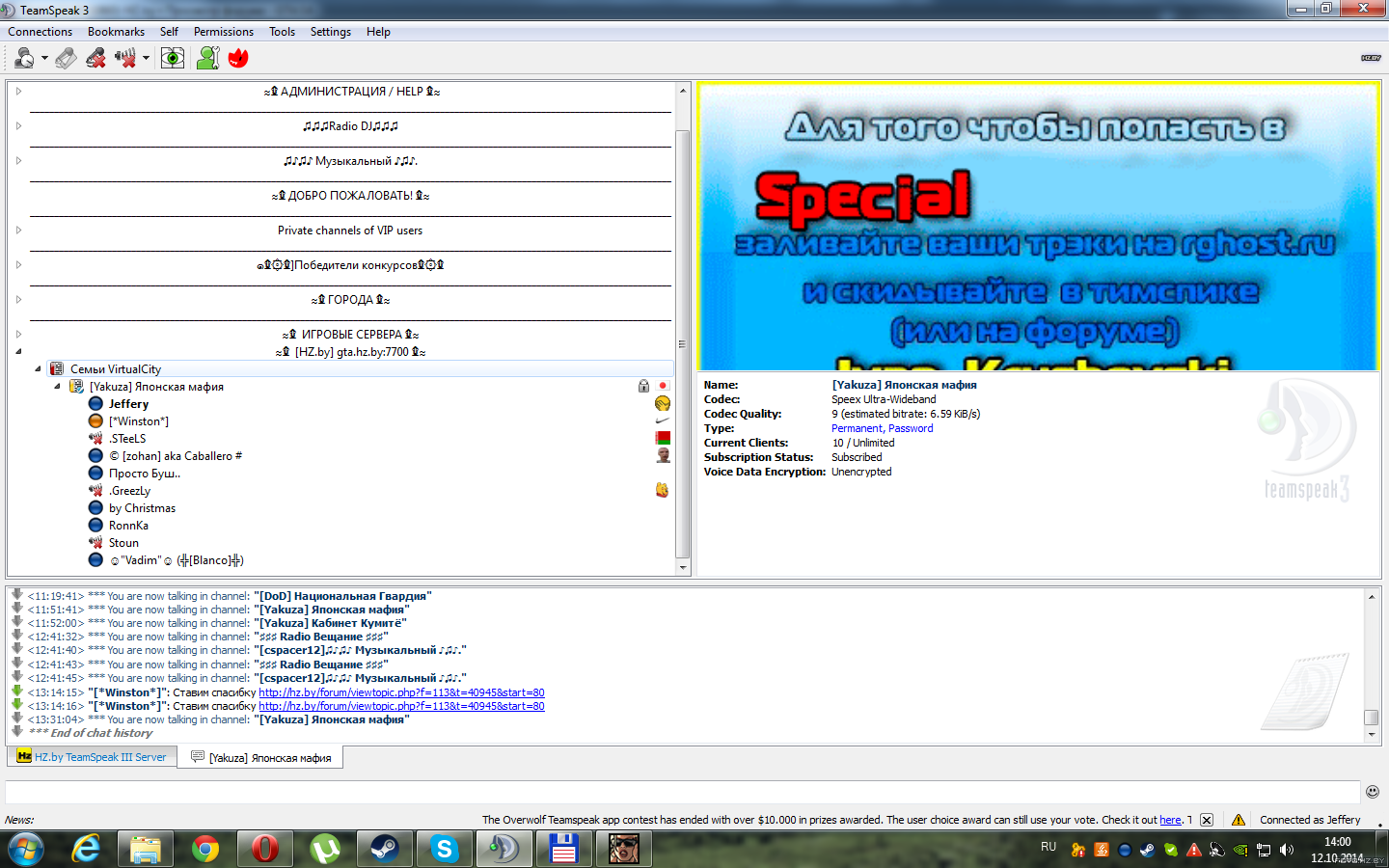Click Jeffery's blue status icon
Screen dimensions: 1389x868
click(95, 404)
